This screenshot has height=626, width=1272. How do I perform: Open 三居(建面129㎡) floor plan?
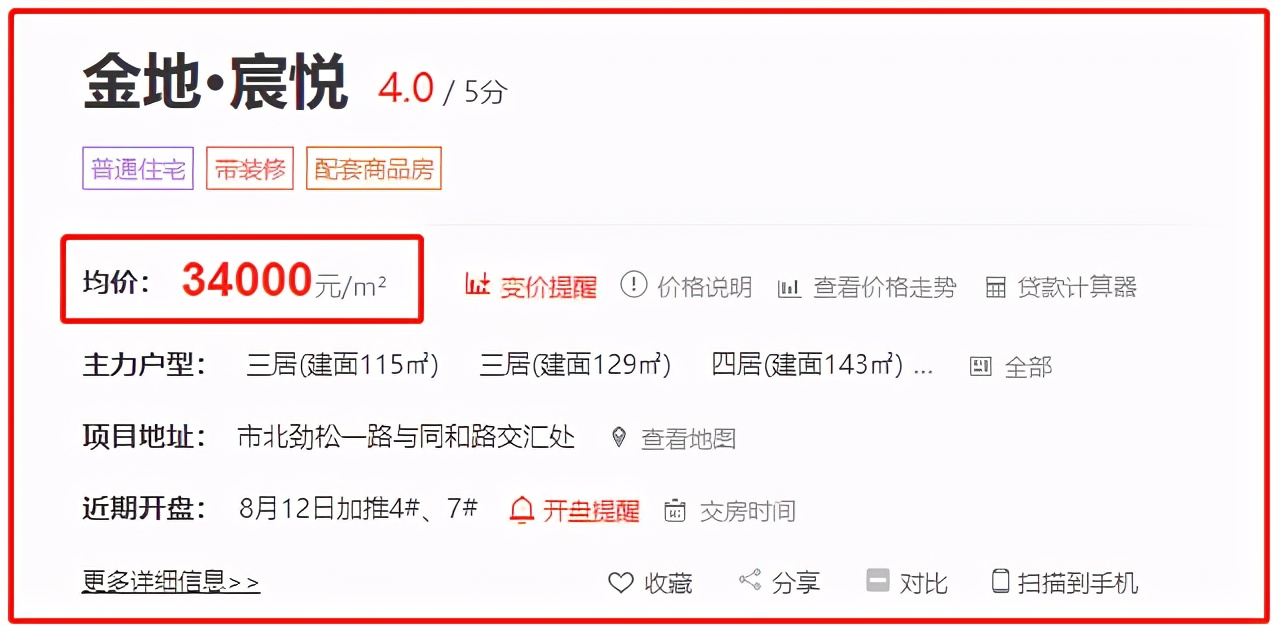tap(575, 365)
